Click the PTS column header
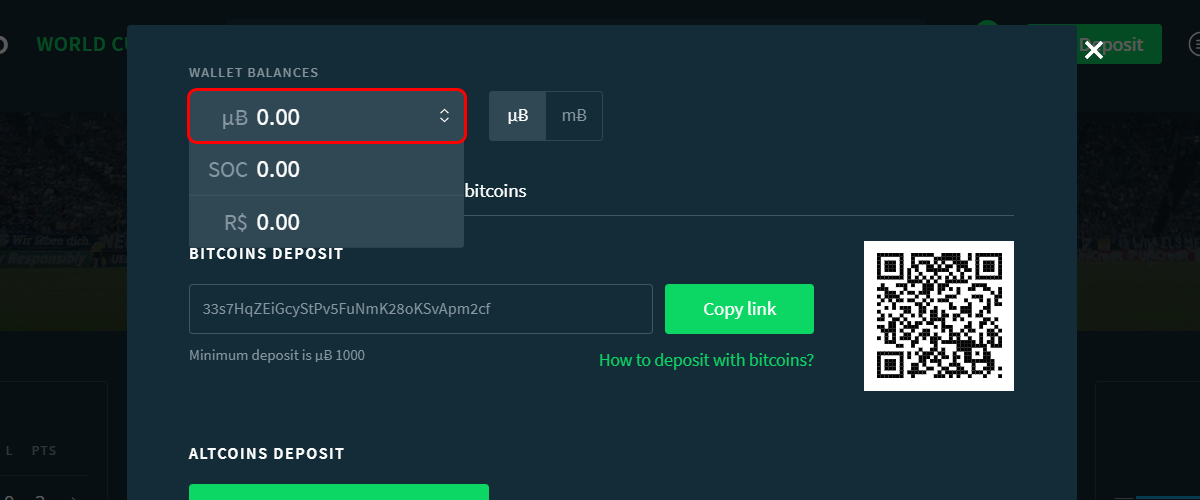The width and height of the screenshot is (1200, 500). click(44, 452)
